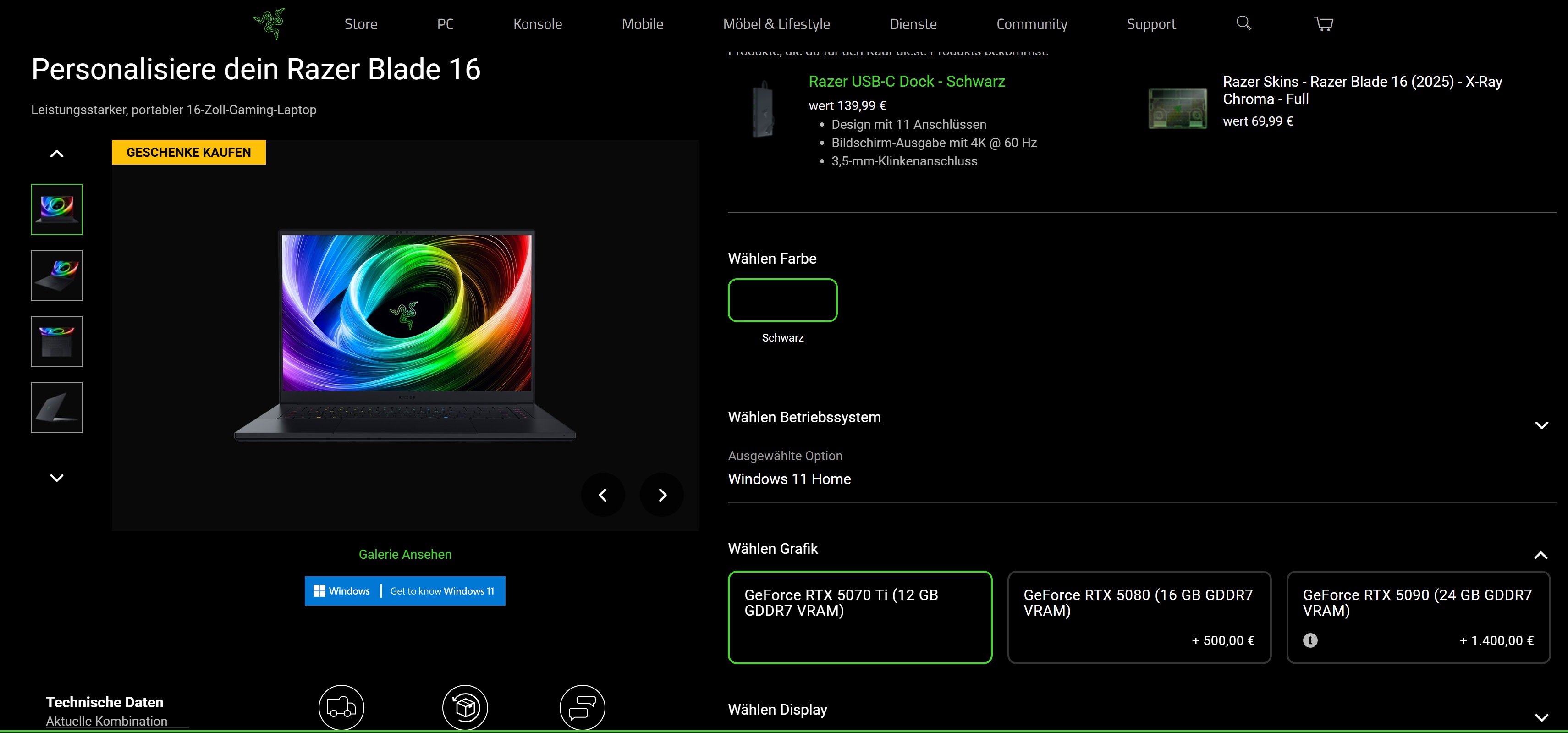Click info icon on RTX 5090 option
Screen dimensions: 1568x733
pyautogui.click(x=1310, y=640)
